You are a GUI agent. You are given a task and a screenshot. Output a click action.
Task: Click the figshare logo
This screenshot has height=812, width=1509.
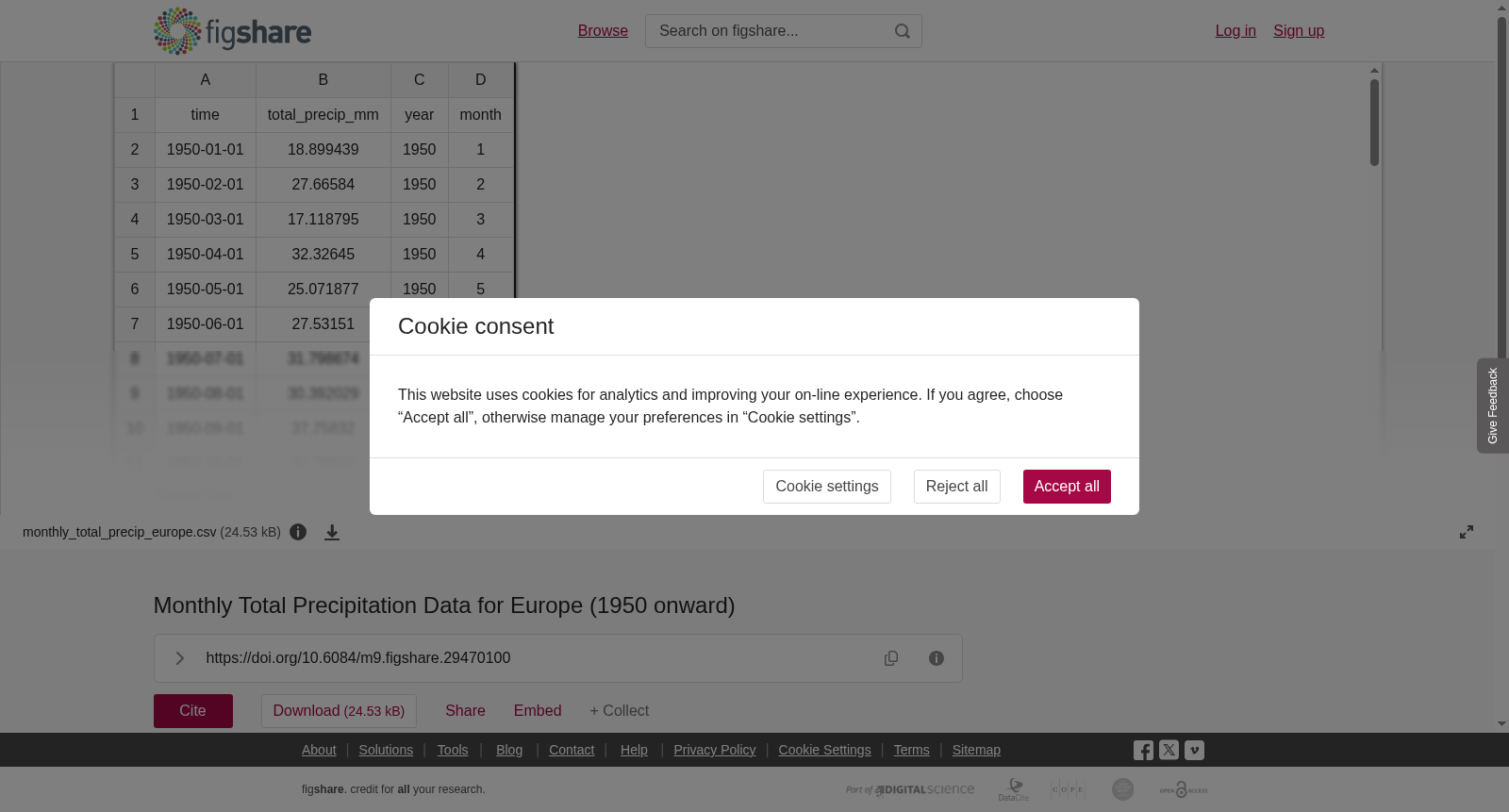232,31
